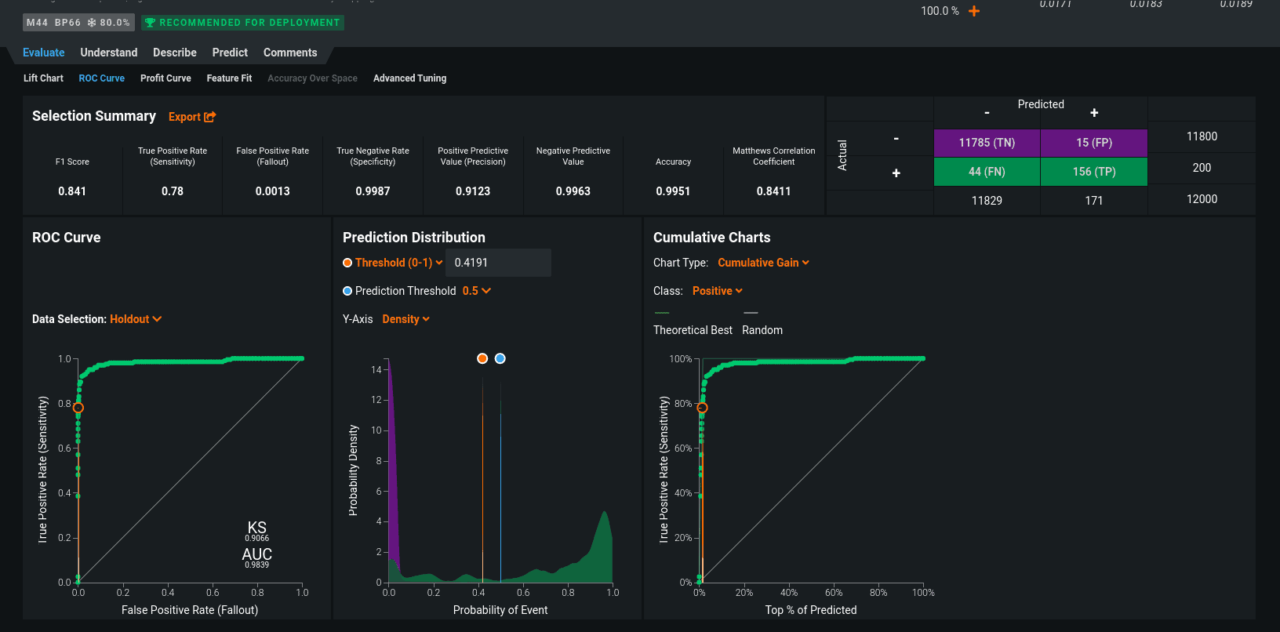Click the orange threshold circle on the ROC curve
The height and width of the screenshot is (632, 1280).
point(78,408)
